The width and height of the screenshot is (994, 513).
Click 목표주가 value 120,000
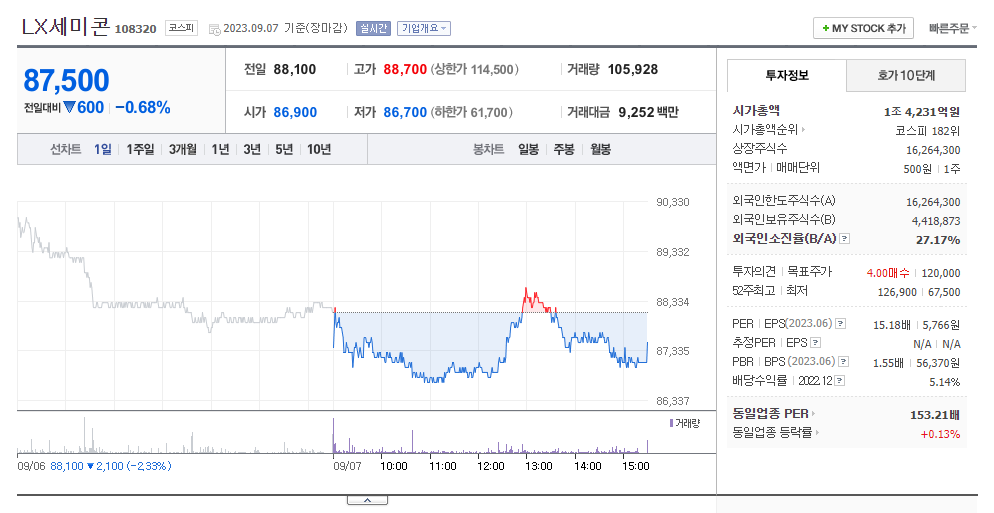(x=941, y=273)
